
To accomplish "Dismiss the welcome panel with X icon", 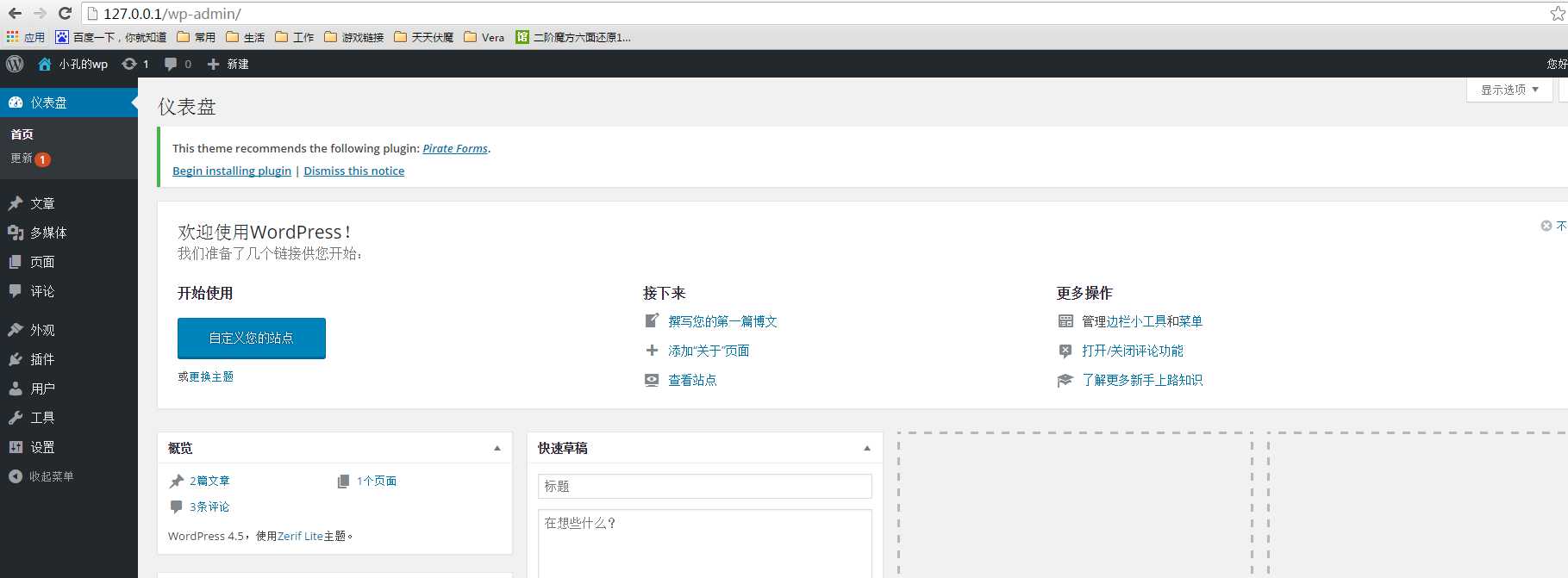I will click(1546, 226).
